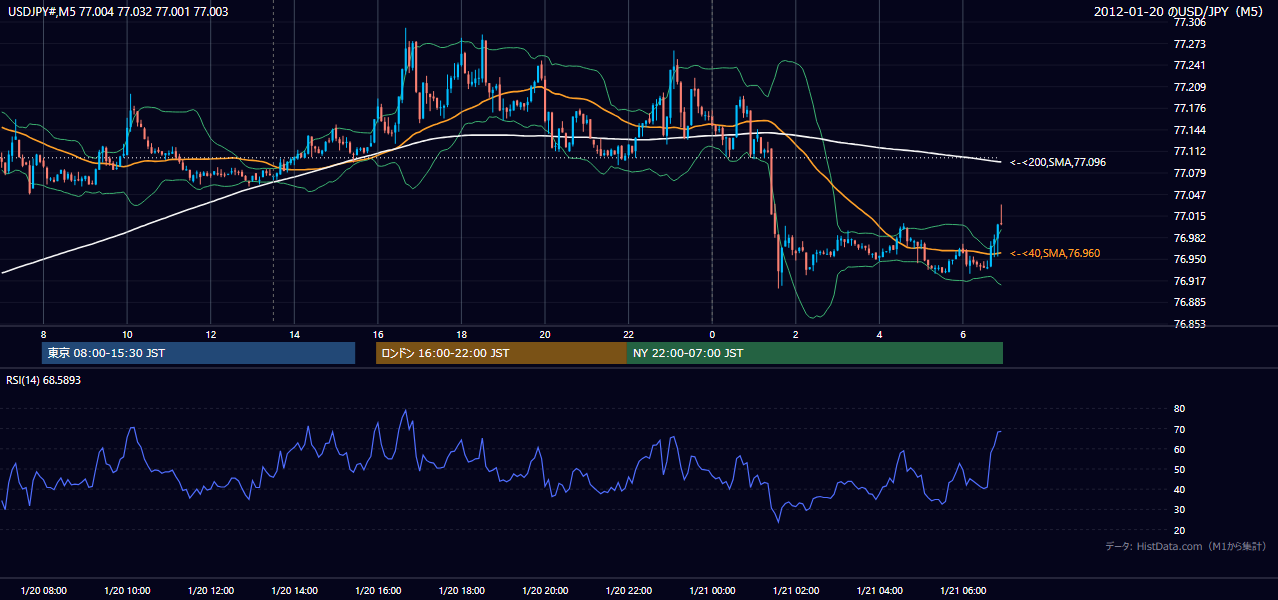1278x600 pixels.
Task: Click the 77.176 price axis label
Action: (x=1189, y=109)
